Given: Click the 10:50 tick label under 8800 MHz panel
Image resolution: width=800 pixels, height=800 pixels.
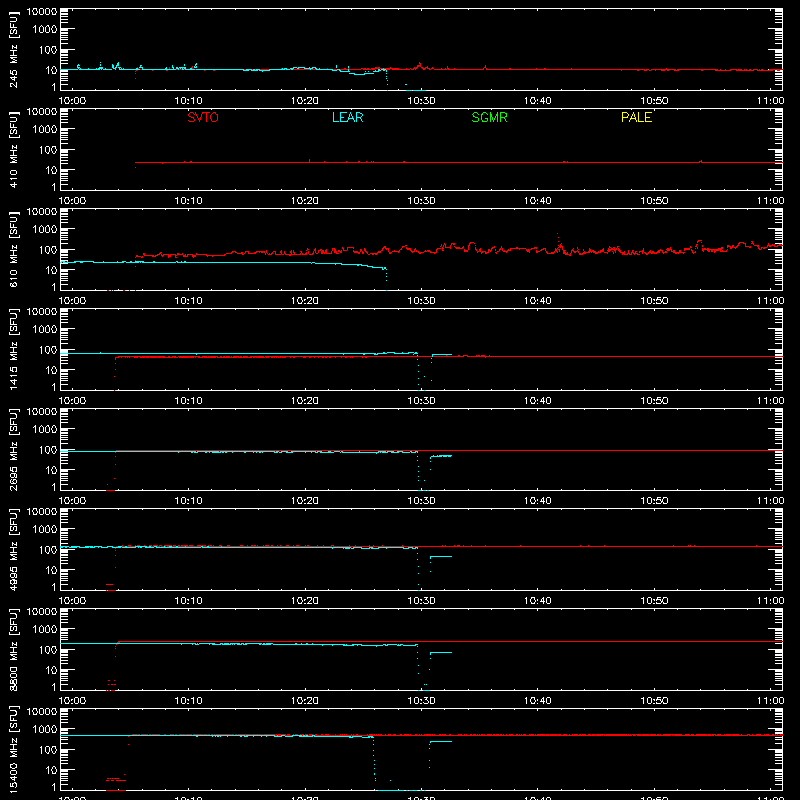Looking at the screenshot, I should pyautogui.click(x=654, y=701).
